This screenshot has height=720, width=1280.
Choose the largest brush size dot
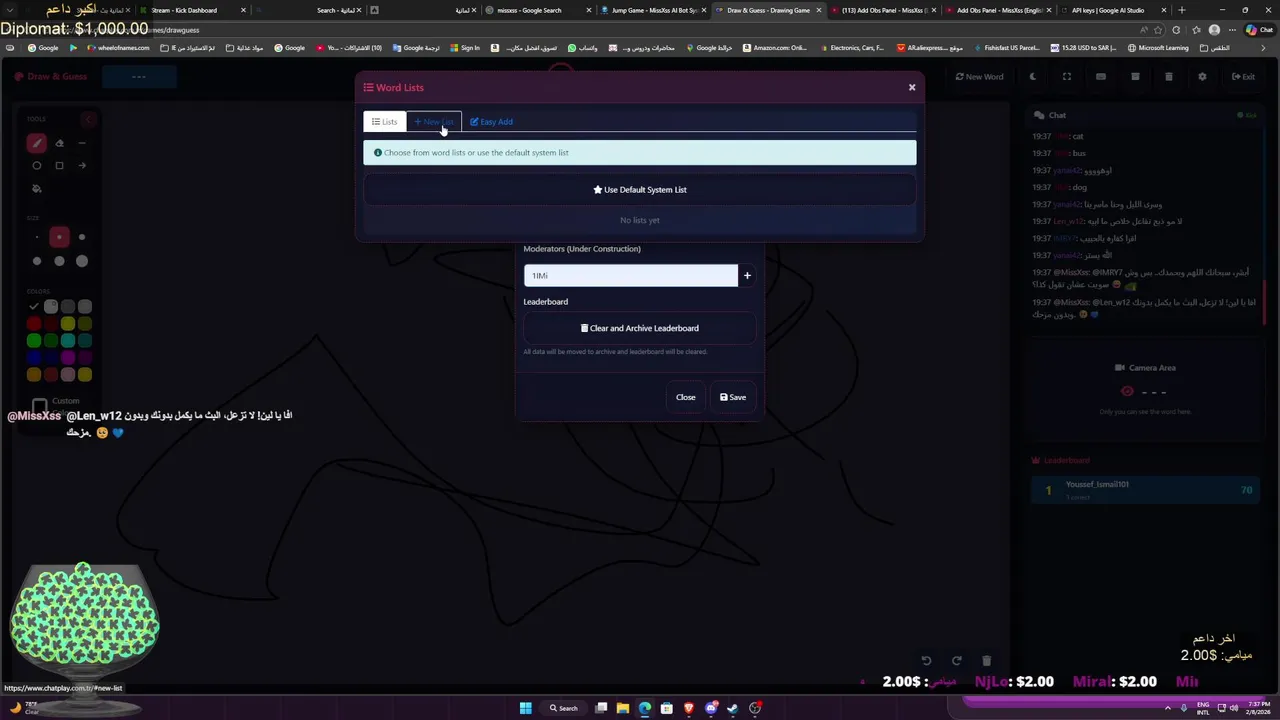click(x=82, y=261)
